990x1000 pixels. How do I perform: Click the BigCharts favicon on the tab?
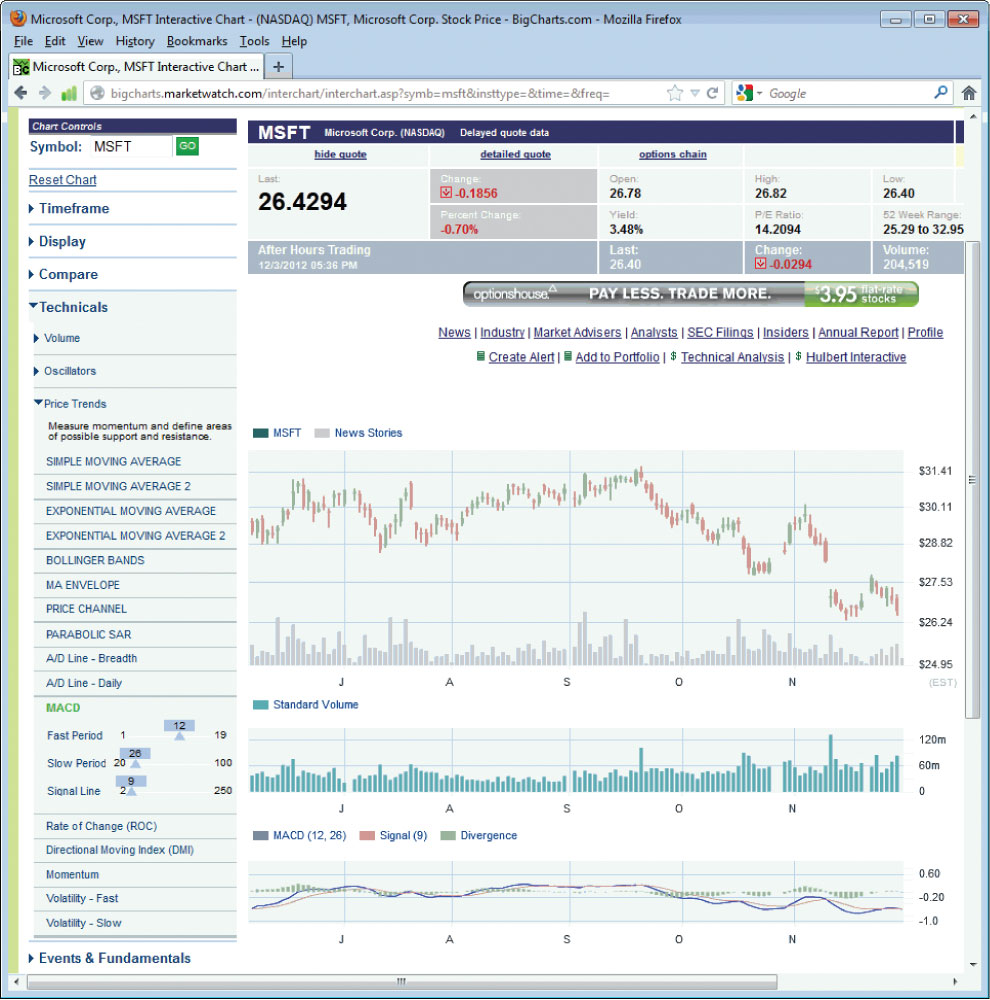tap(21, 67)
